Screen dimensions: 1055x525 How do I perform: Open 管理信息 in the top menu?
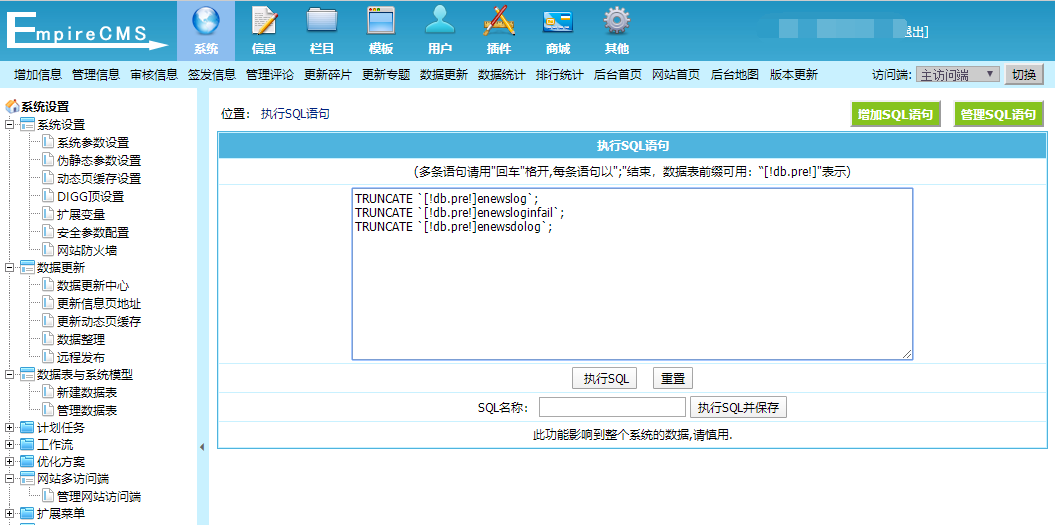[96, 75]
